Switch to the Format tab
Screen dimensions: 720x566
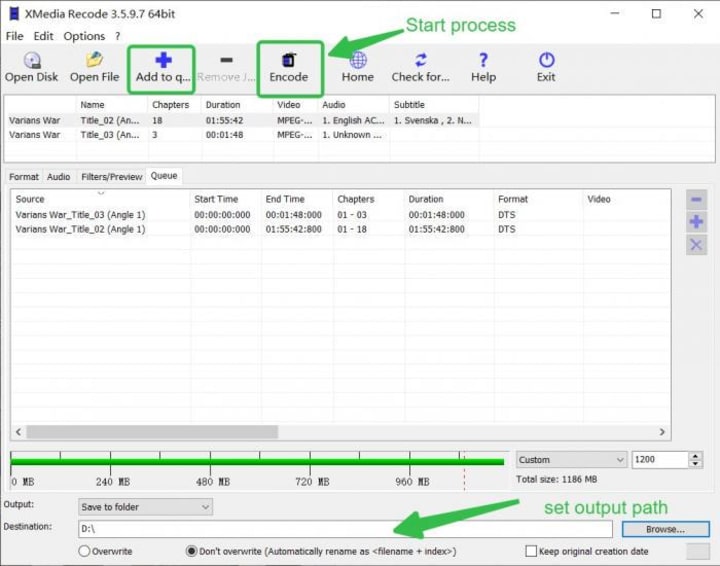23,177
